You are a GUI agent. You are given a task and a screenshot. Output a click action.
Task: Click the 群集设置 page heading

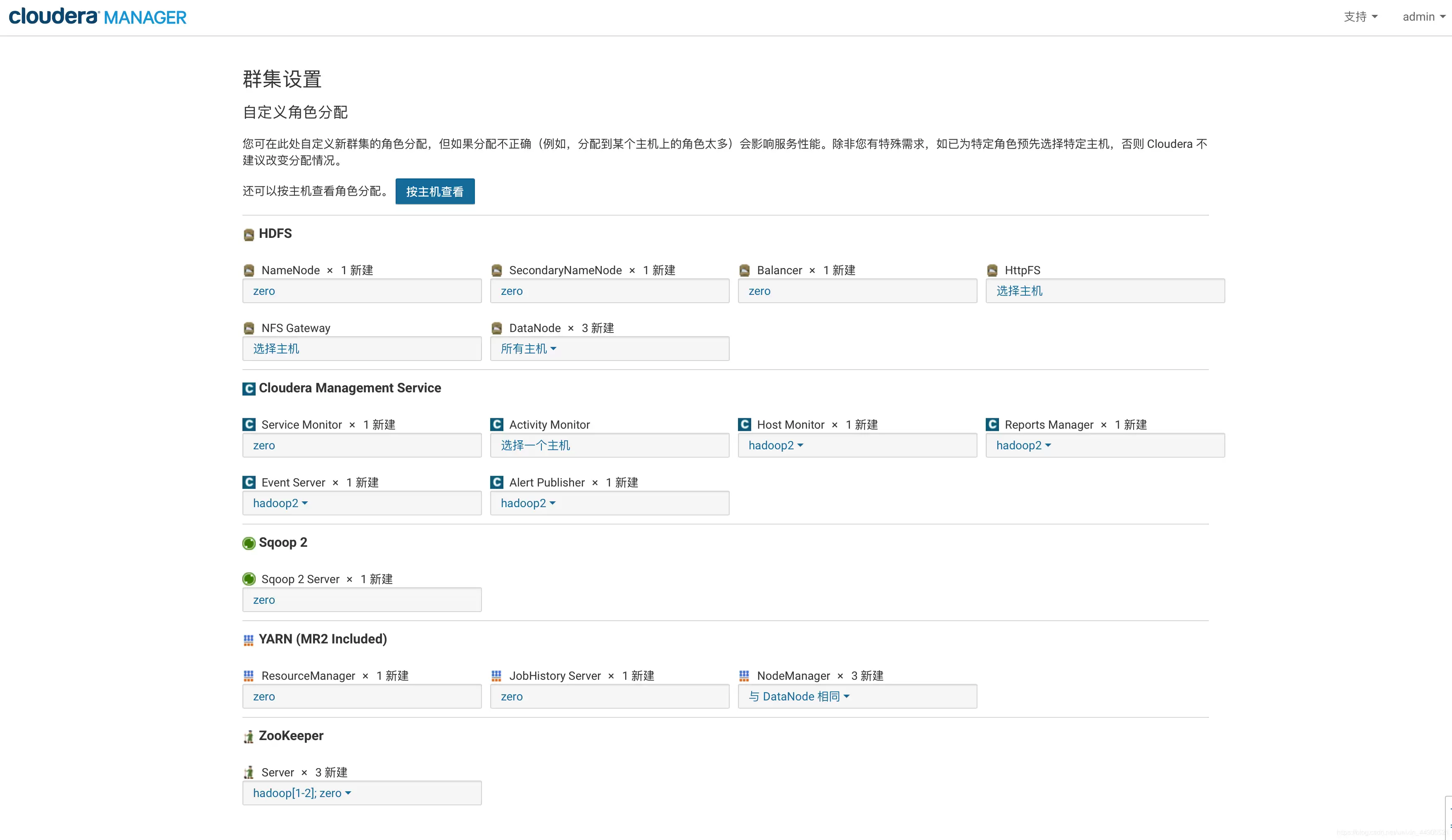(x=282, y=80)
